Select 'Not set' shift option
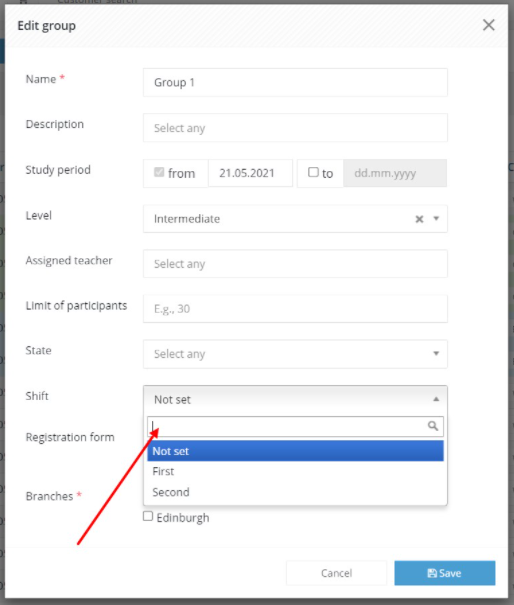 (x=295, y=451)
